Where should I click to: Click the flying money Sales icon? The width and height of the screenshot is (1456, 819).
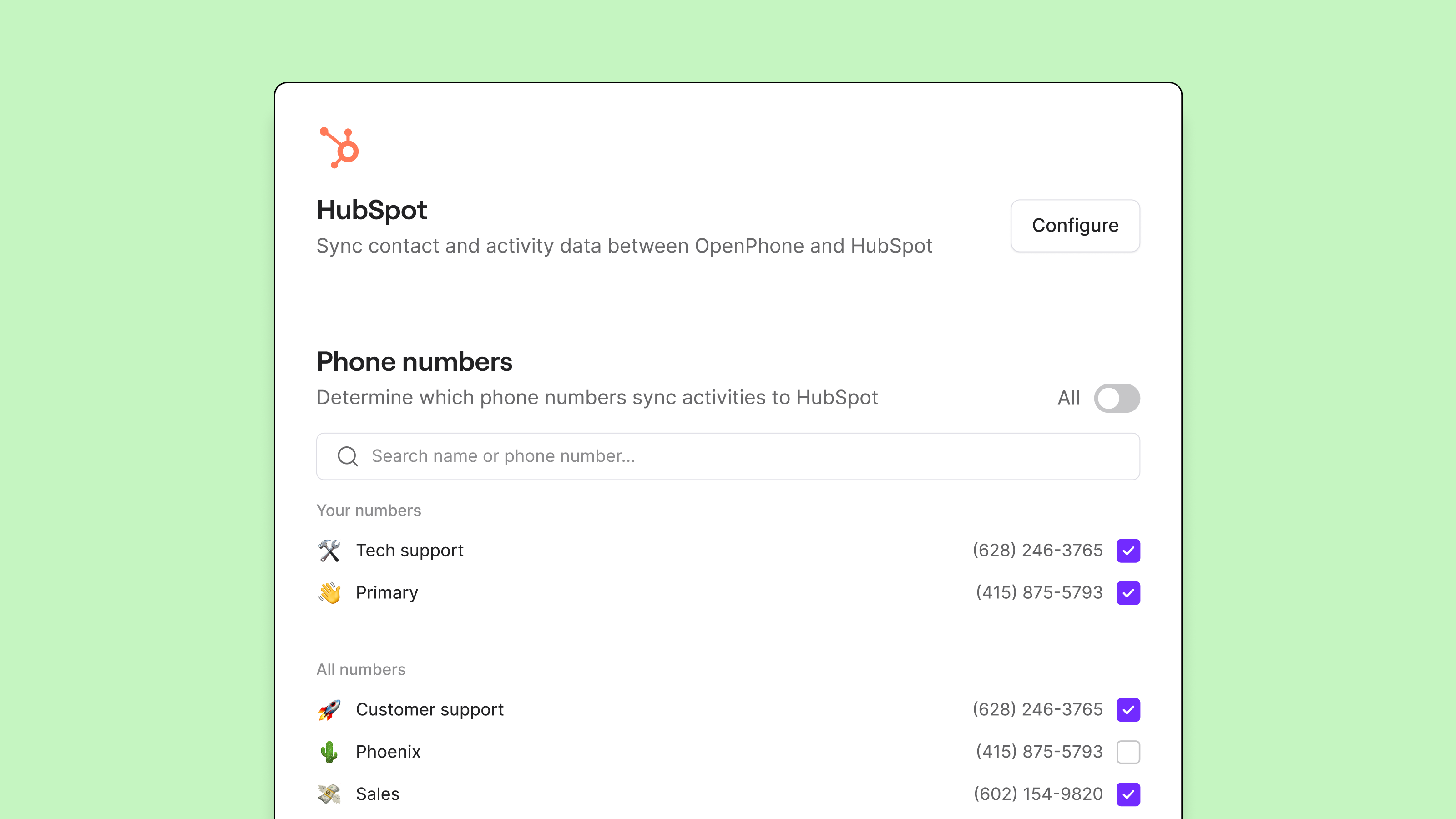(x=329, y=794)
